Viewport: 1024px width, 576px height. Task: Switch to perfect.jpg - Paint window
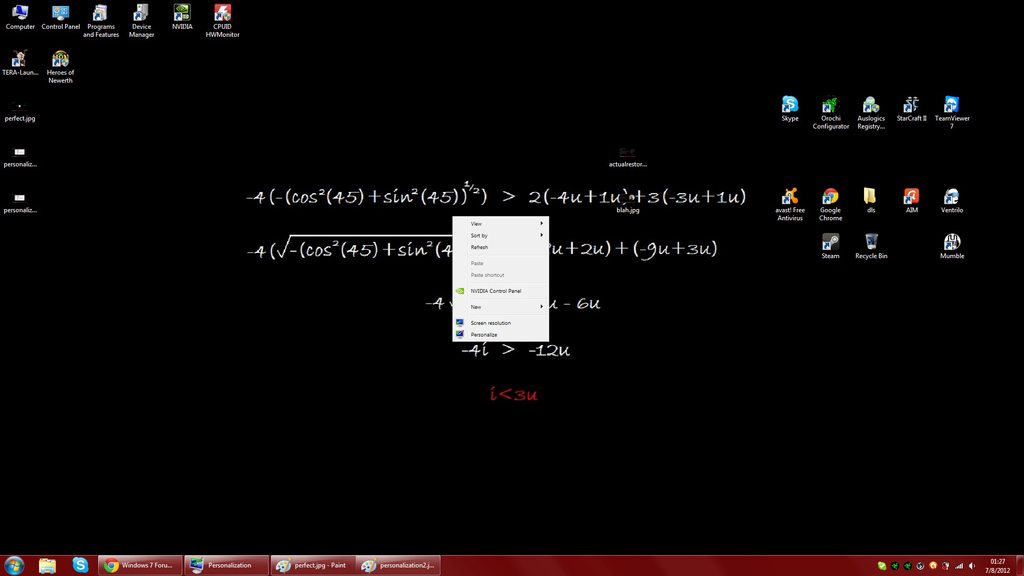pos(312,565)
